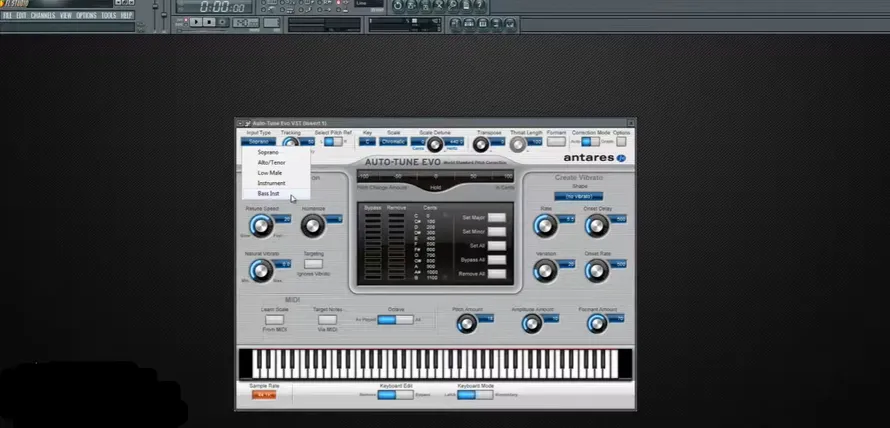Viewport: 890px width, 428px height.
Task: Click the Retune Speed knob
Action: click(261, 226)
